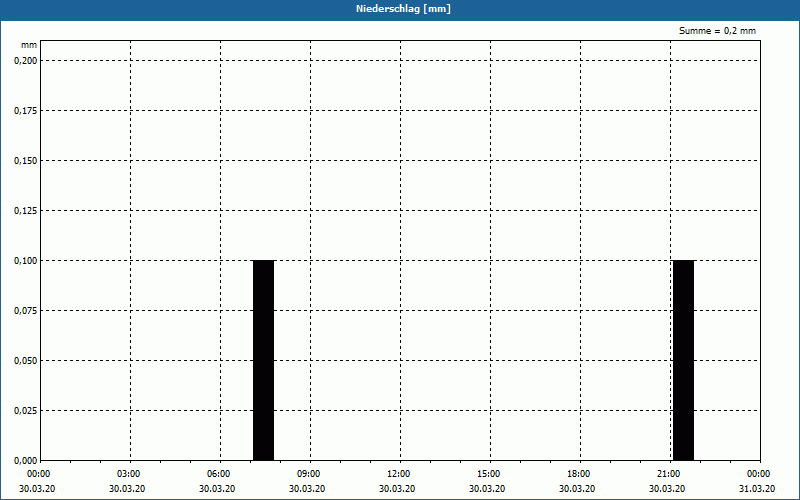Image resolution: width=800 pixels, height=500 pixels.
Task: Select the 12:00 time label
Action: (398, 474)
